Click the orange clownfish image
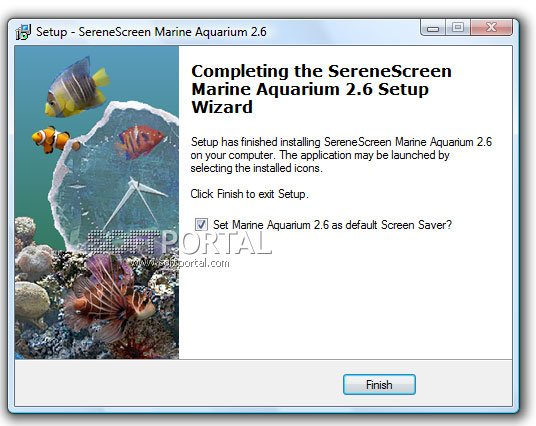This screenshot has width=536, height=426. tap(55, 139)
